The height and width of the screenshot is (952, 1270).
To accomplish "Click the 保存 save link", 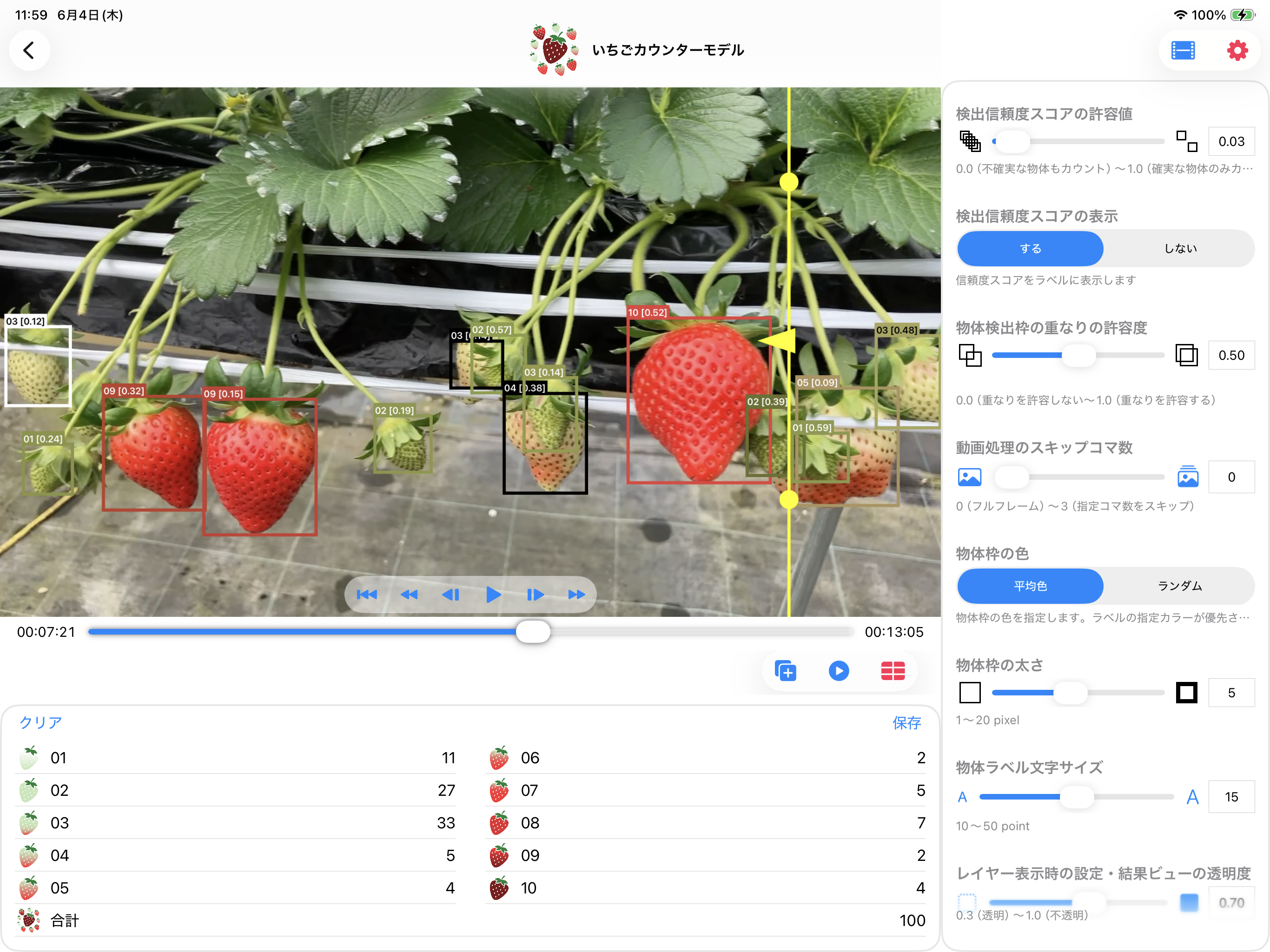I will [906, 723].
